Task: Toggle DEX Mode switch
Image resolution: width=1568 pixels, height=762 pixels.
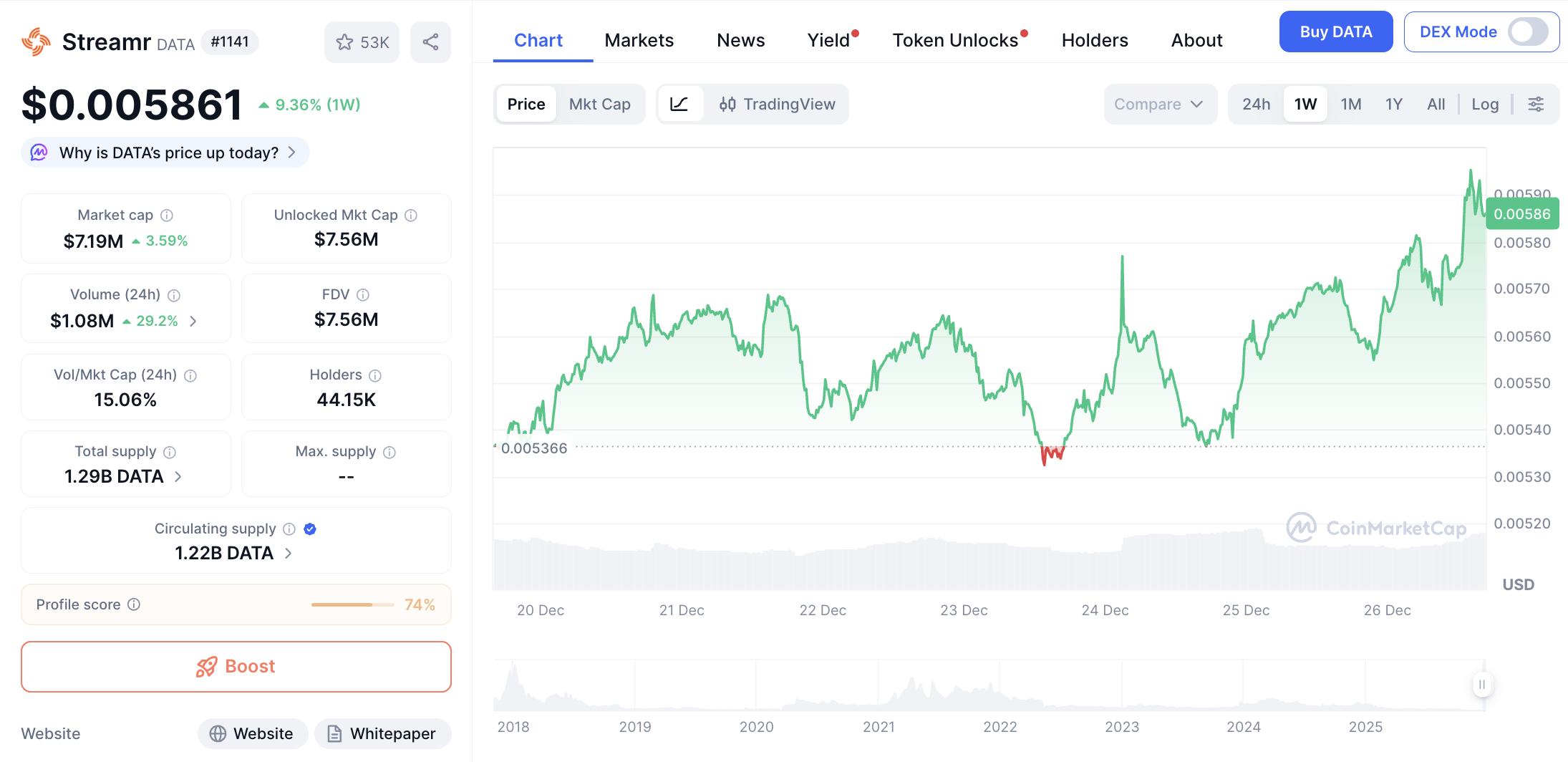Action: pos(1527,32)
